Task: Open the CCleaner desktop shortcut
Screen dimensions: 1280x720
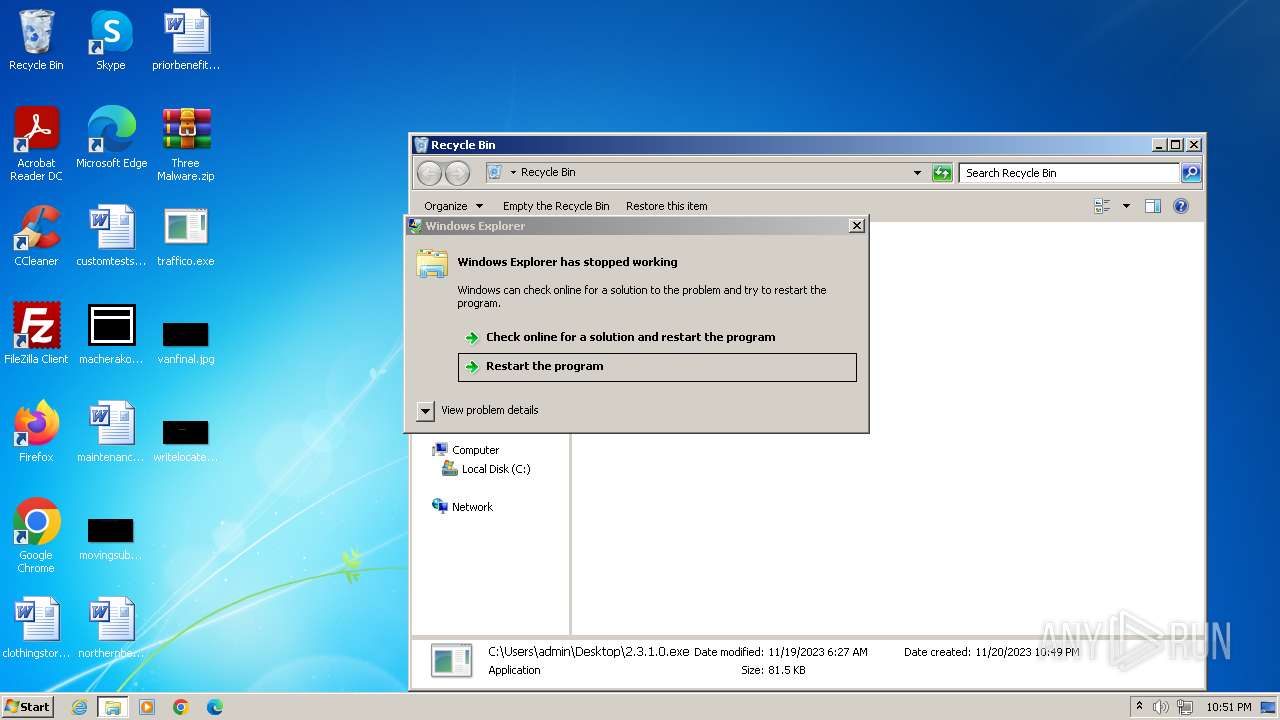Action: point(36,236)
